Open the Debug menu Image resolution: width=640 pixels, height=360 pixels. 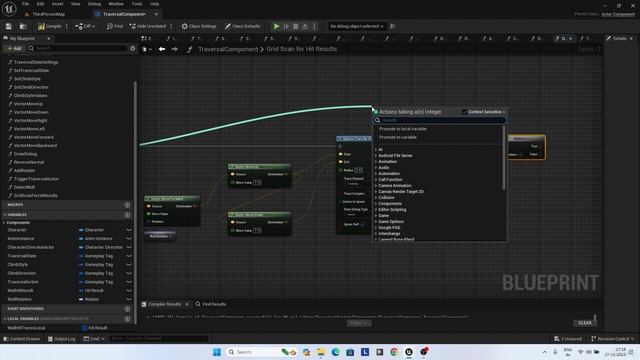pyautogui.click(x=94, y=4)
